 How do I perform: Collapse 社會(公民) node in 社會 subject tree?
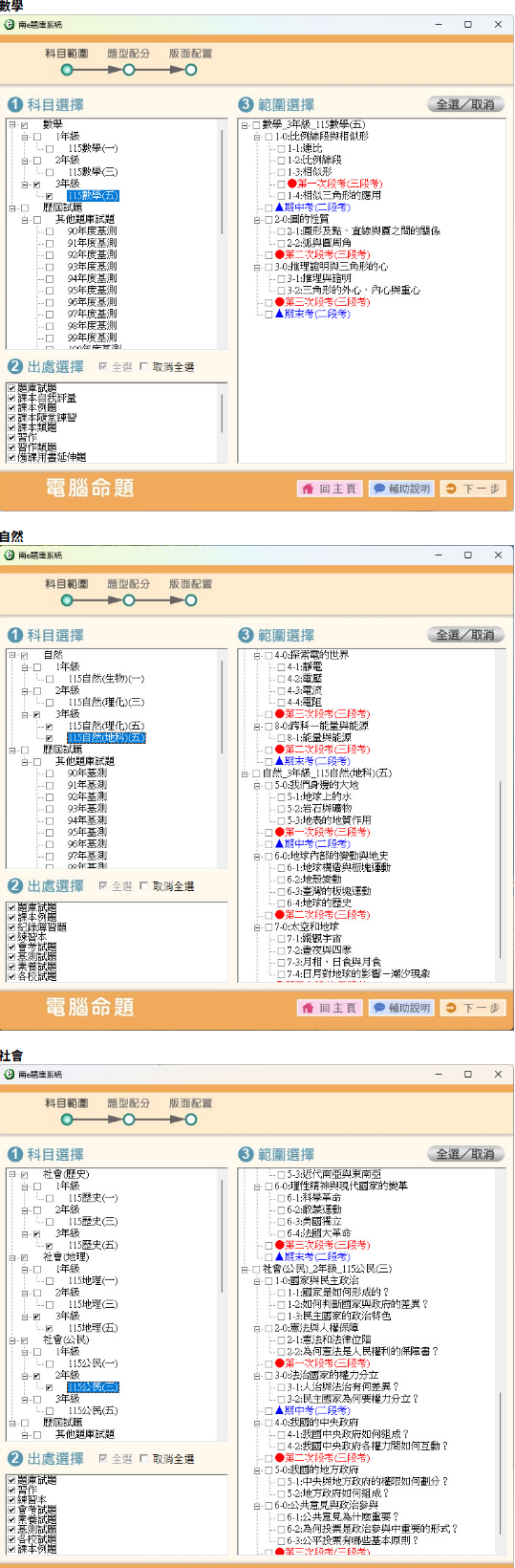coord(12,1340)
